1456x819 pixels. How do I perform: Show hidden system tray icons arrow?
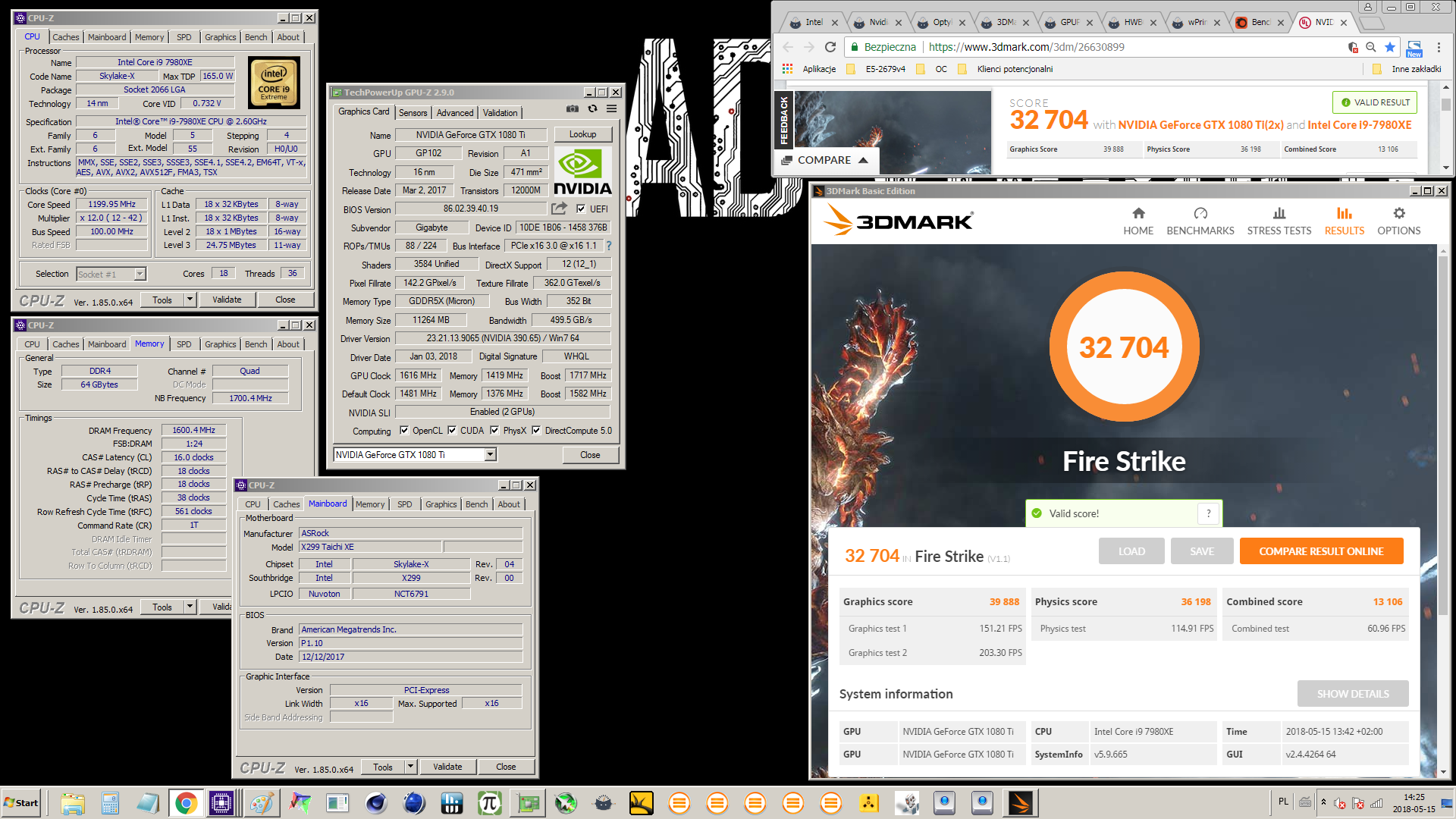tap(1323, 802)
